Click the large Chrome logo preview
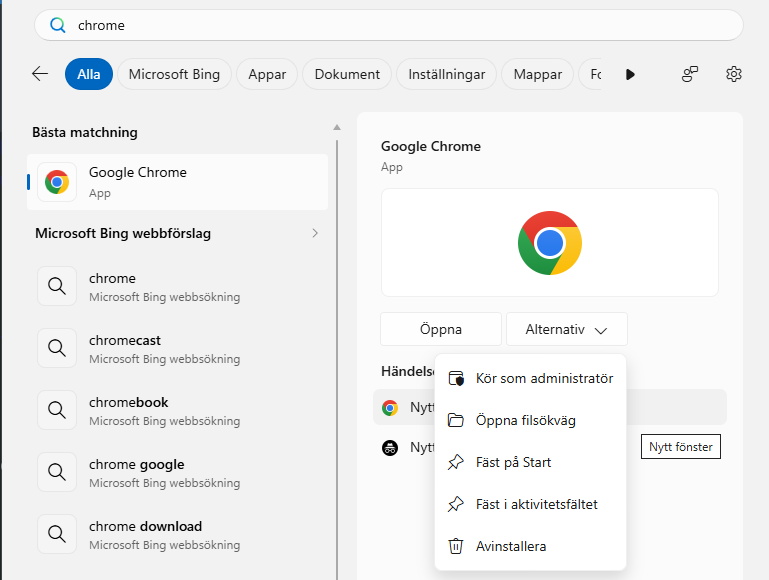Viewport: 769px width, 580px height. tap(550, 243)
